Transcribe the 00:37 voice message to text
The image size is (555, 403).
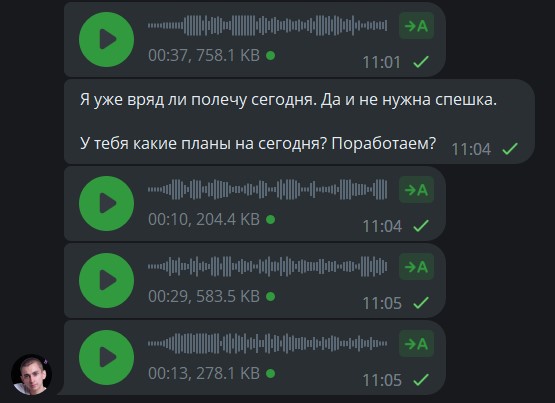pyautogui.click(x=416, y=25)
